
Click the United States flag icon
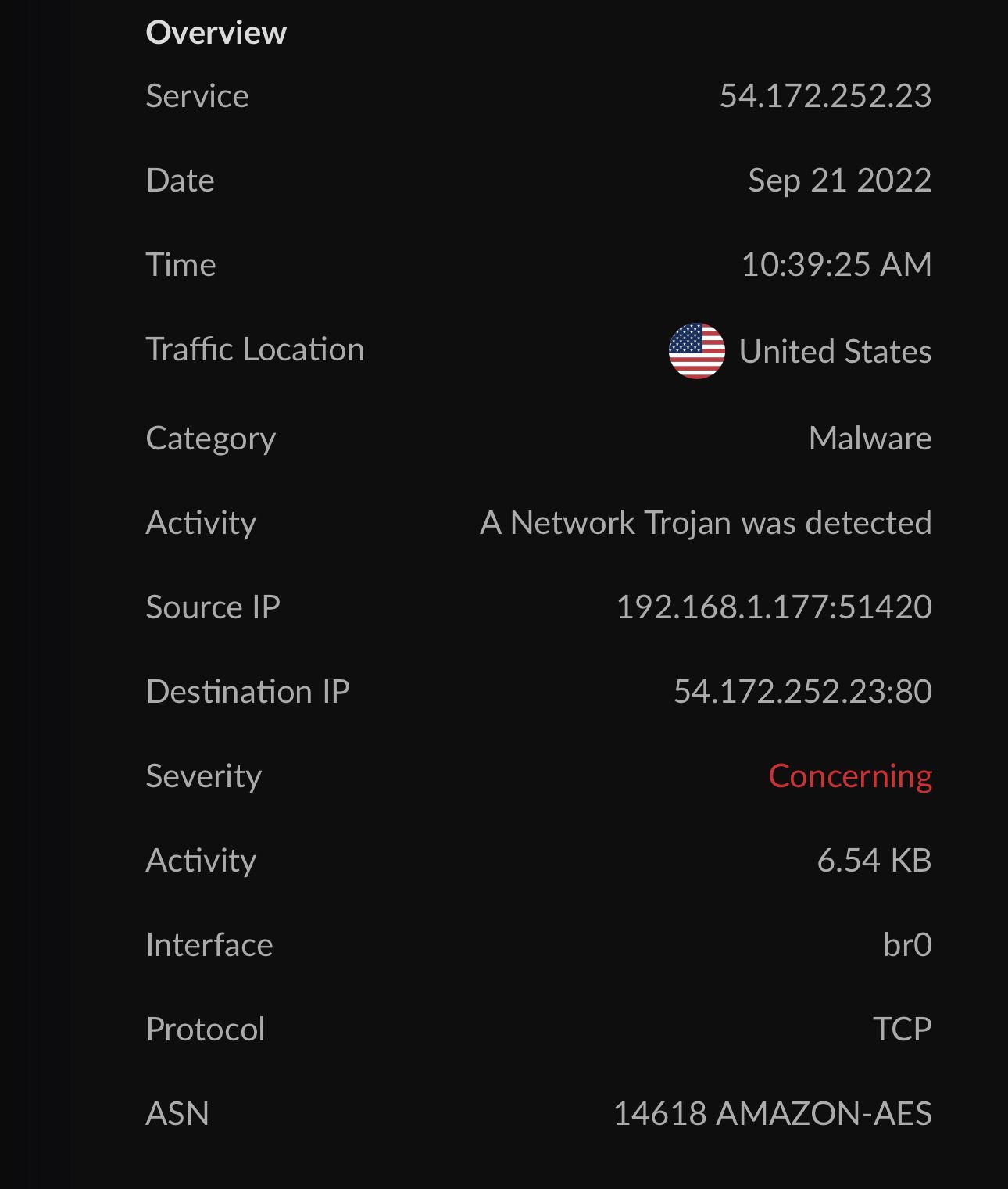(x=696, y=351)
